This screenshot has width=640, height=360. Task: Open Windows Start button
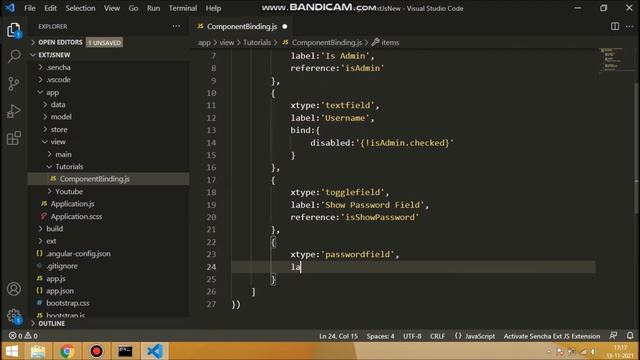click(12, 351)
